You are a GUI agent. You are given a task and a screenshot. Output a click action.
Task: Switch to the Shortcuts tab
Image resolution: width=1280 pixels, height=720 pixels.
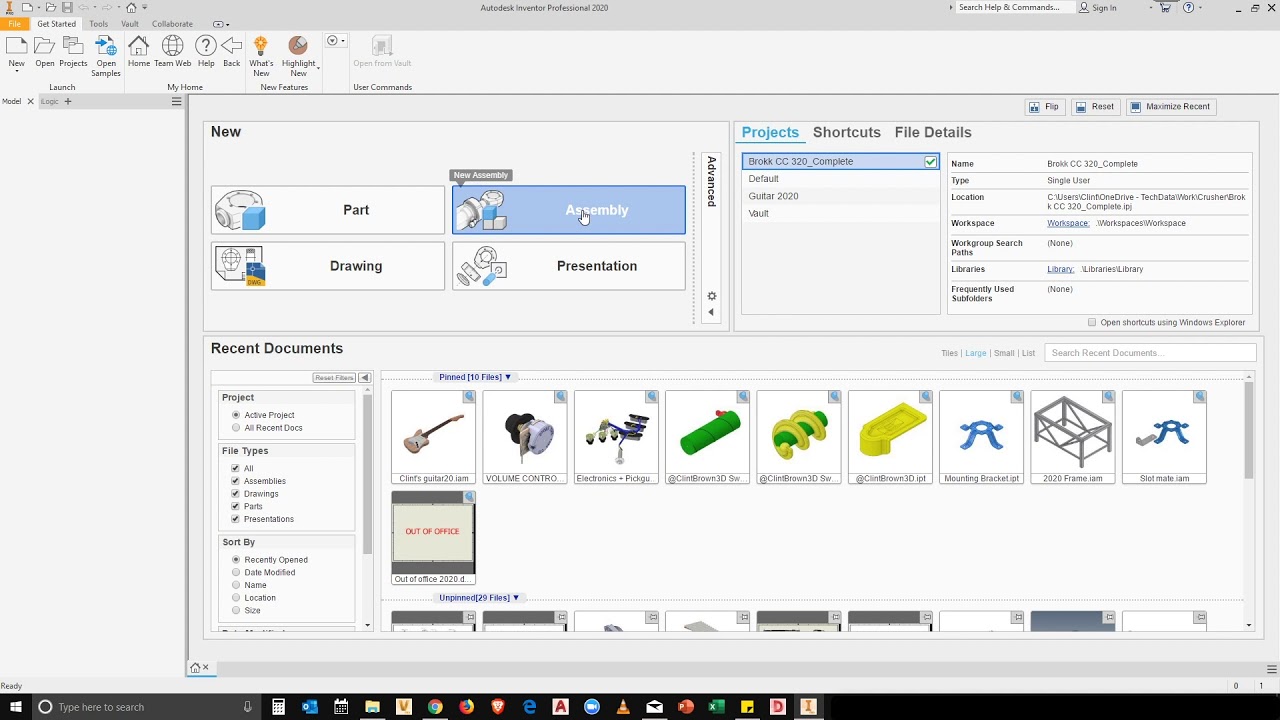[847, 132]
